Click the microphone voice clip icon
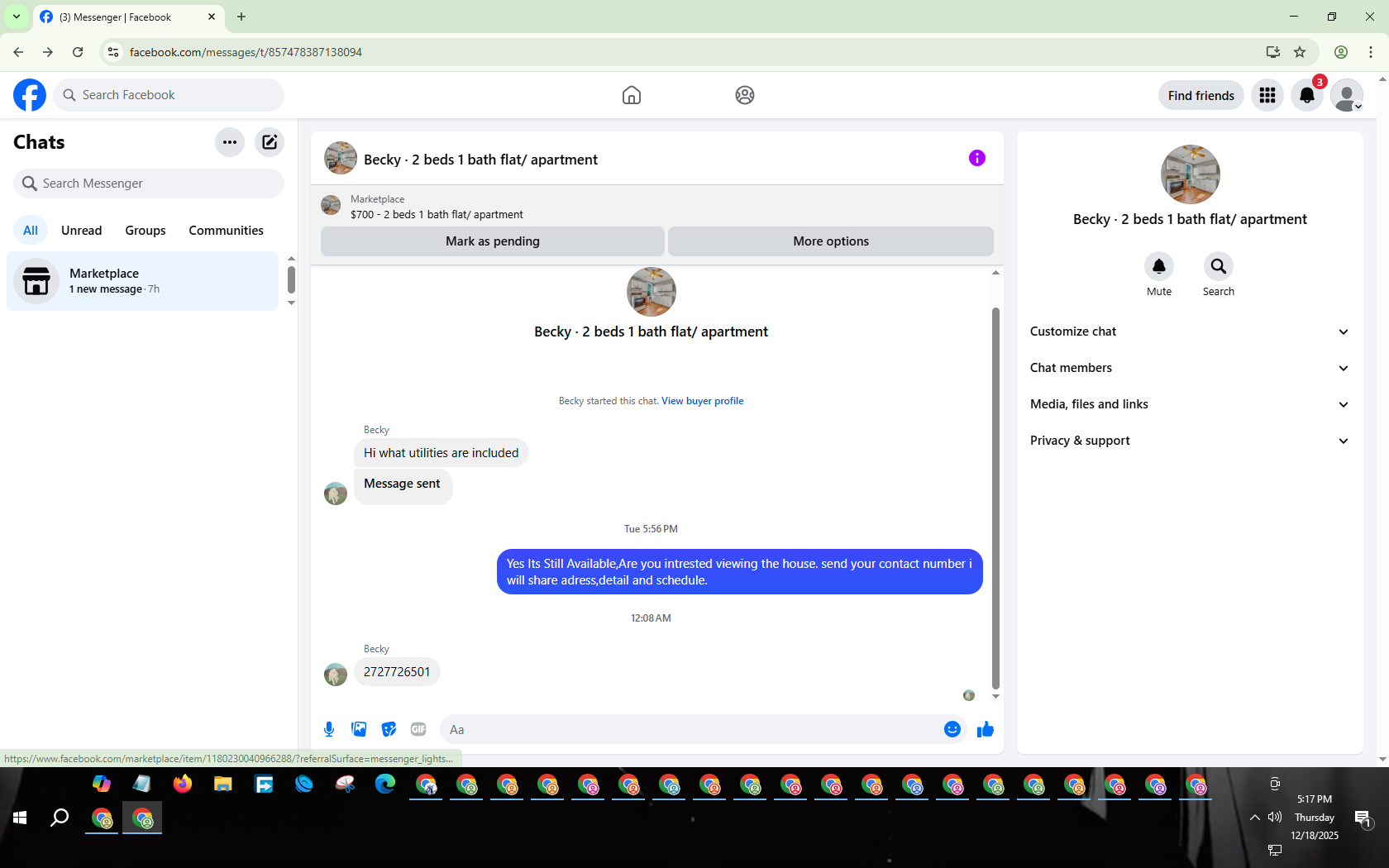Screen dimensions: 1389x868 tap(329, 729)
